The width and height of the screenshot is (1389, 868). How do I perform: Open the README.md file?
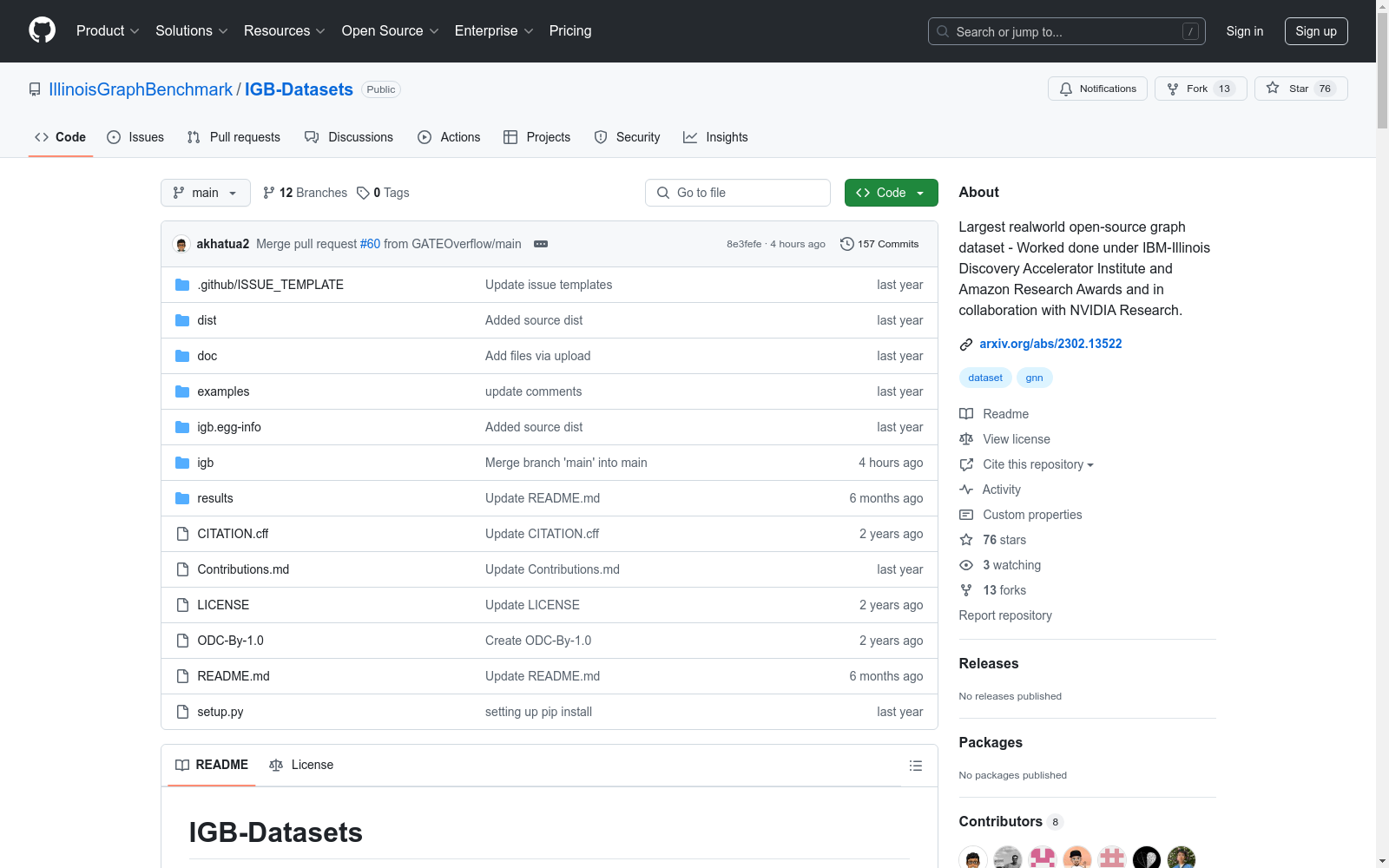point(234,676)
